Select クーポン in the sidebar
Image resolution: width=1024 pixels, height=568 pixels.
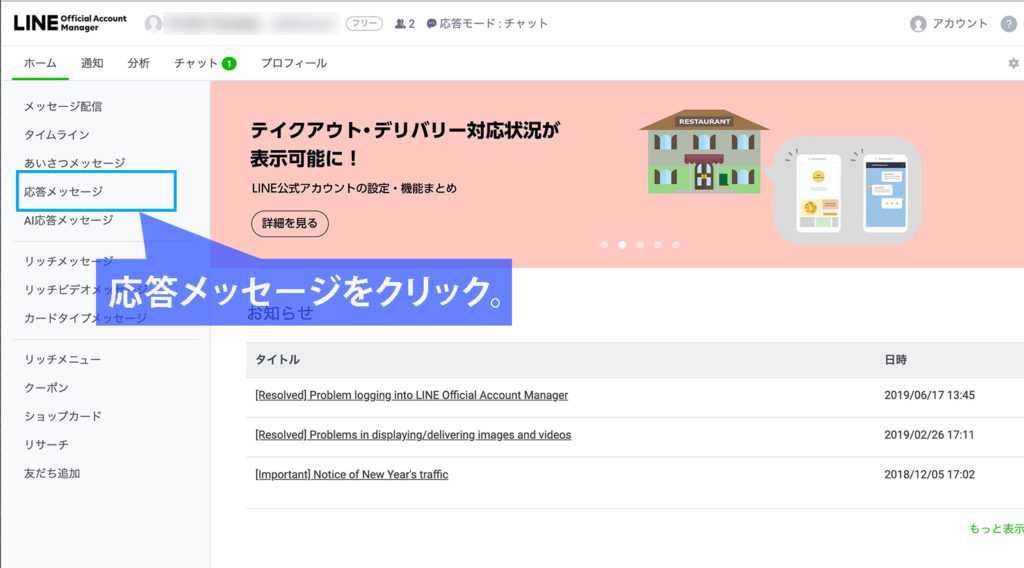click(46, 388)
